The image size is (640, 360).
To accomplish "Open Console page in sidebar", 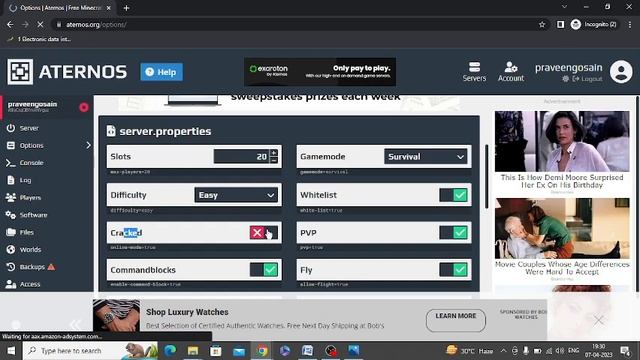I will pyautogui.click(x=31, y=163).
